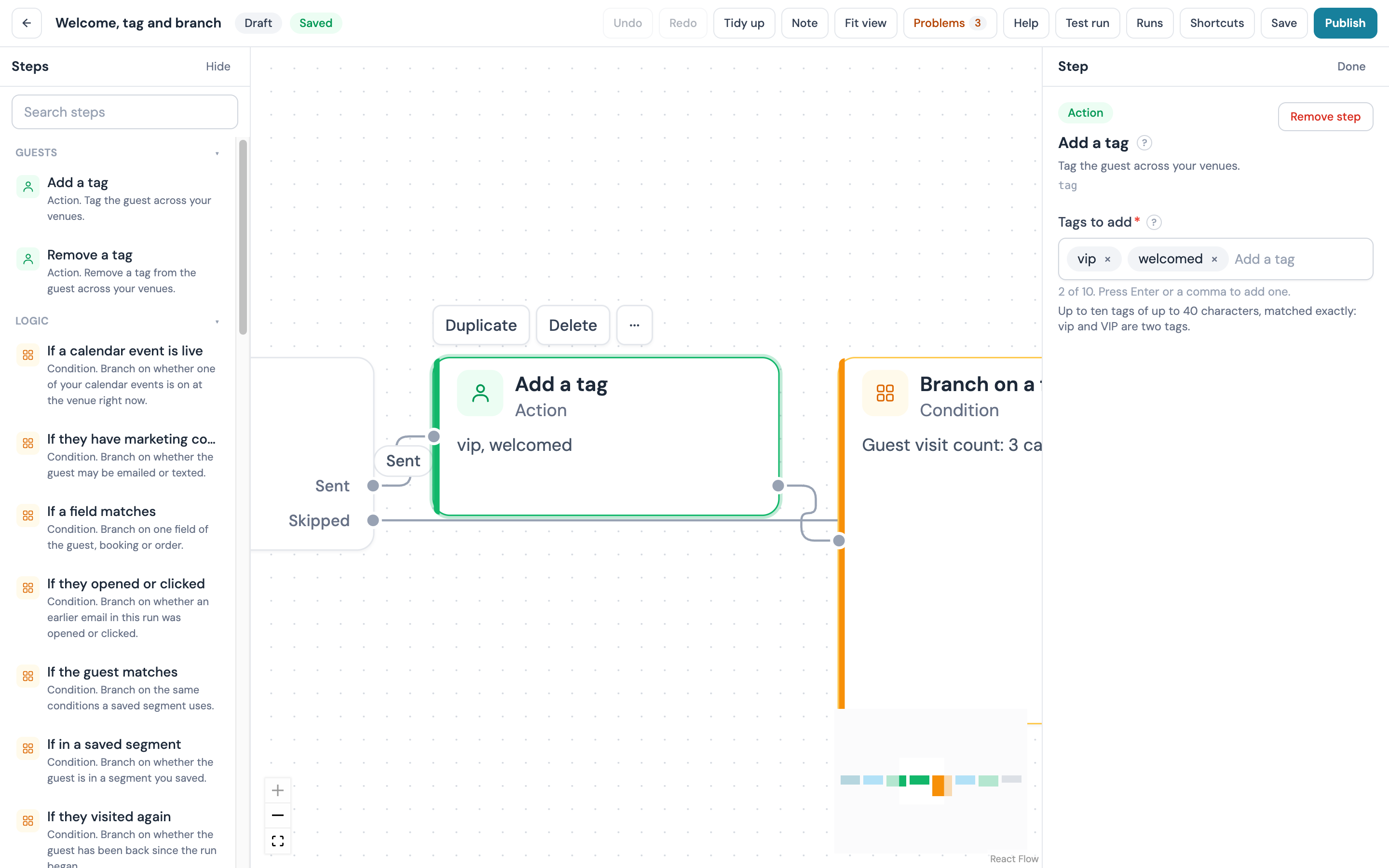Choose 'If a field matches' step title

(101, 512)
